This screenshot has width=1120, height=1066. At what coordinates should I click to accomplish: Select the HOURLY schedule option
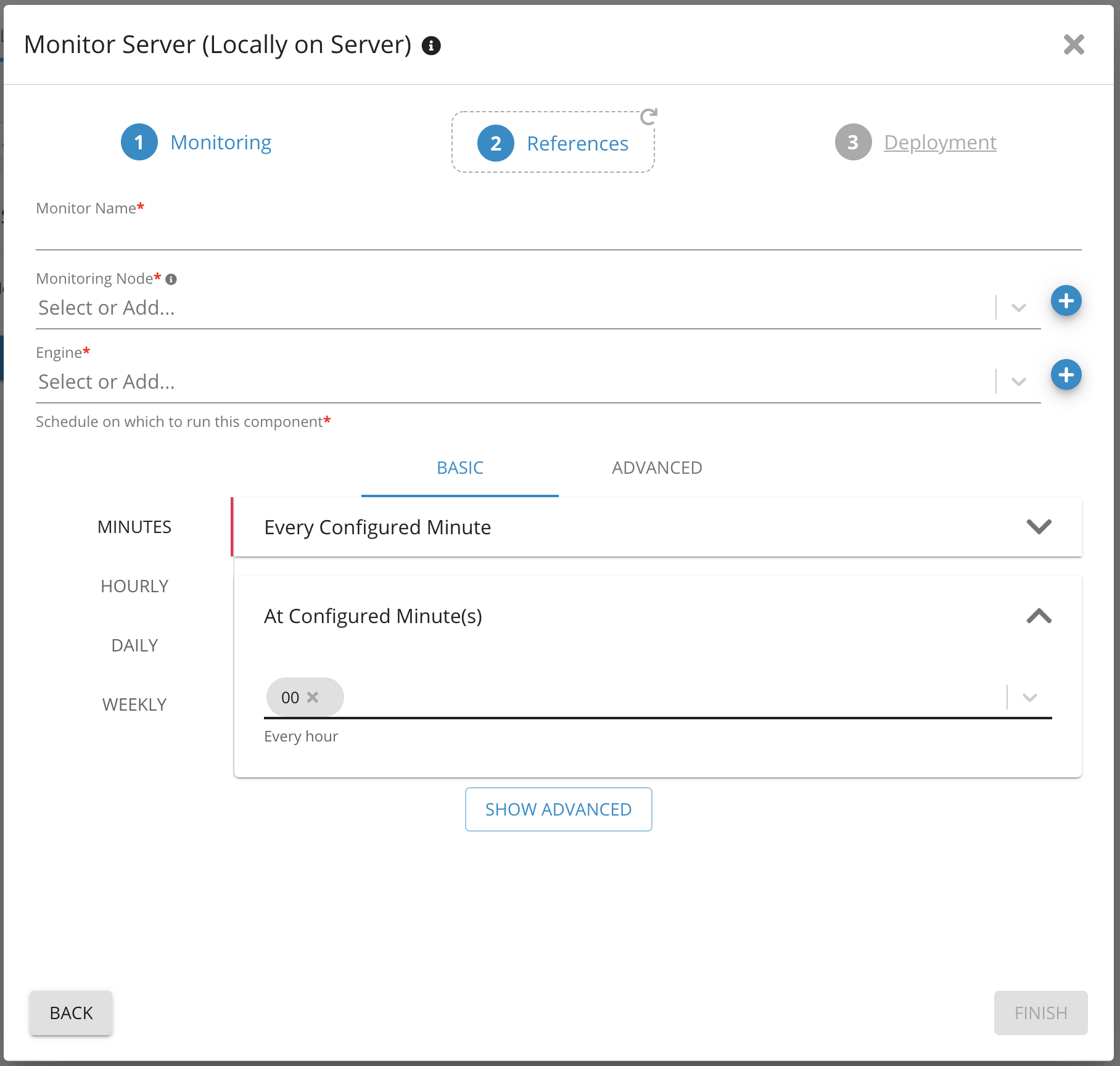pos(134,586)
